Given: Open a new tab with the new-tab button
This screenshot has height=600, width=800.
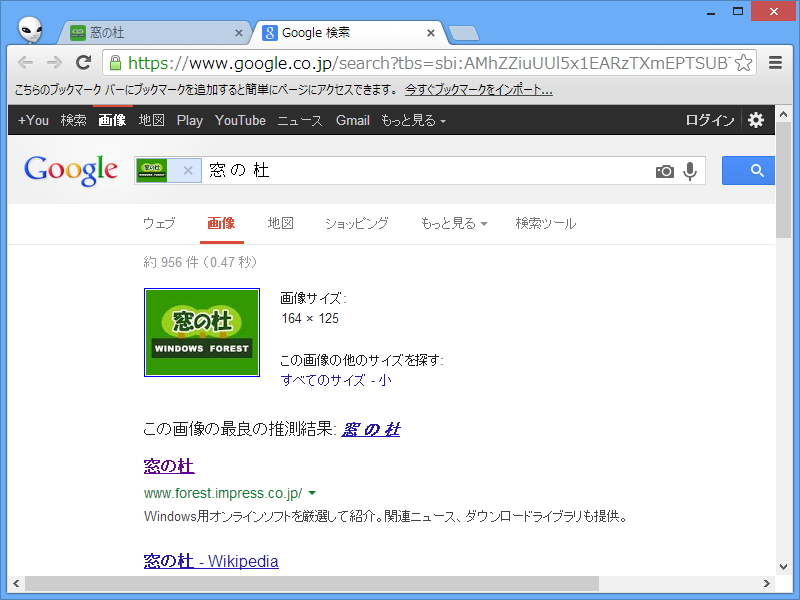Looking at the screenshot, I should [x=464, y=33].
